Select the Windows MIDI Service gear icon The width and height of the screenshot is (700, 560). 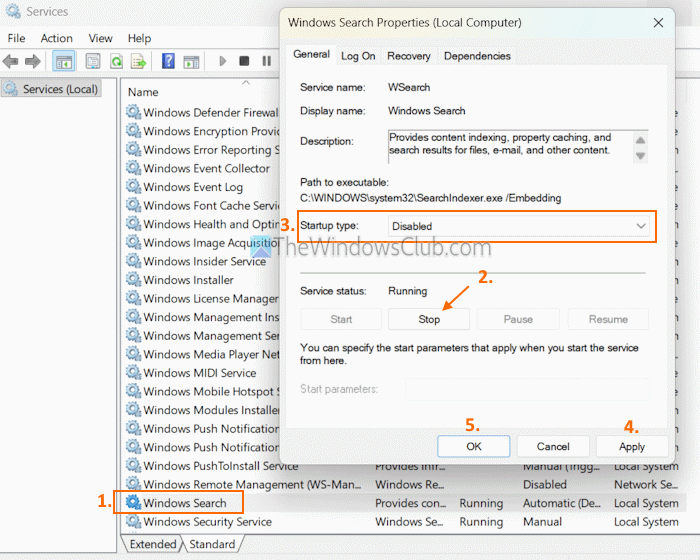click(133, 372)
